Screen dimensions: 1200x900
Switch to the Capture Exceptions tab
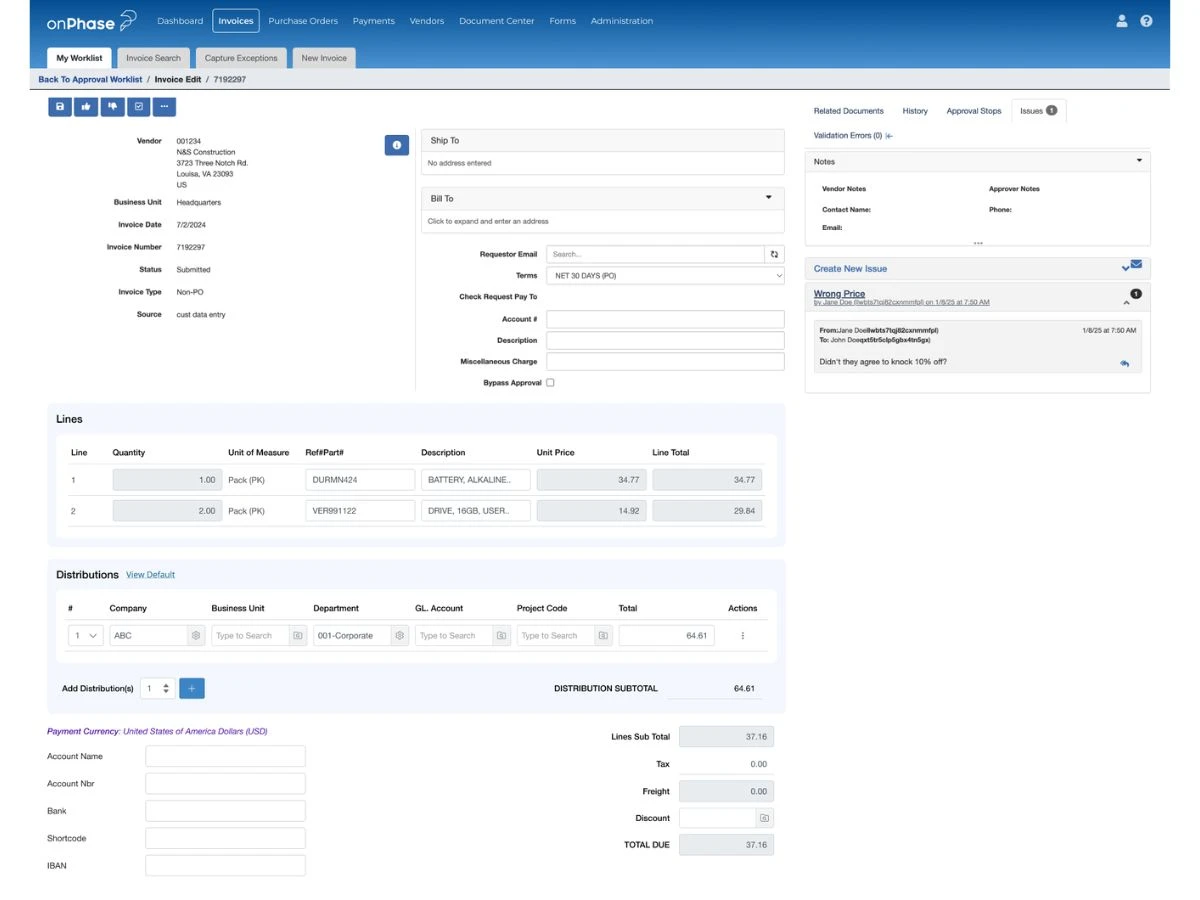pos(241,58)
